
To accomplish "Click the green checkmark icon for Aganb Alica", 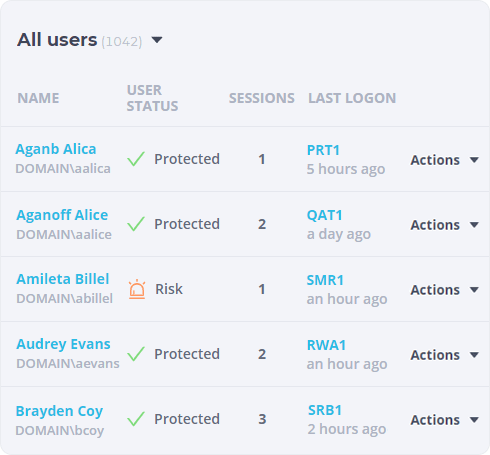I will (136, 159).
